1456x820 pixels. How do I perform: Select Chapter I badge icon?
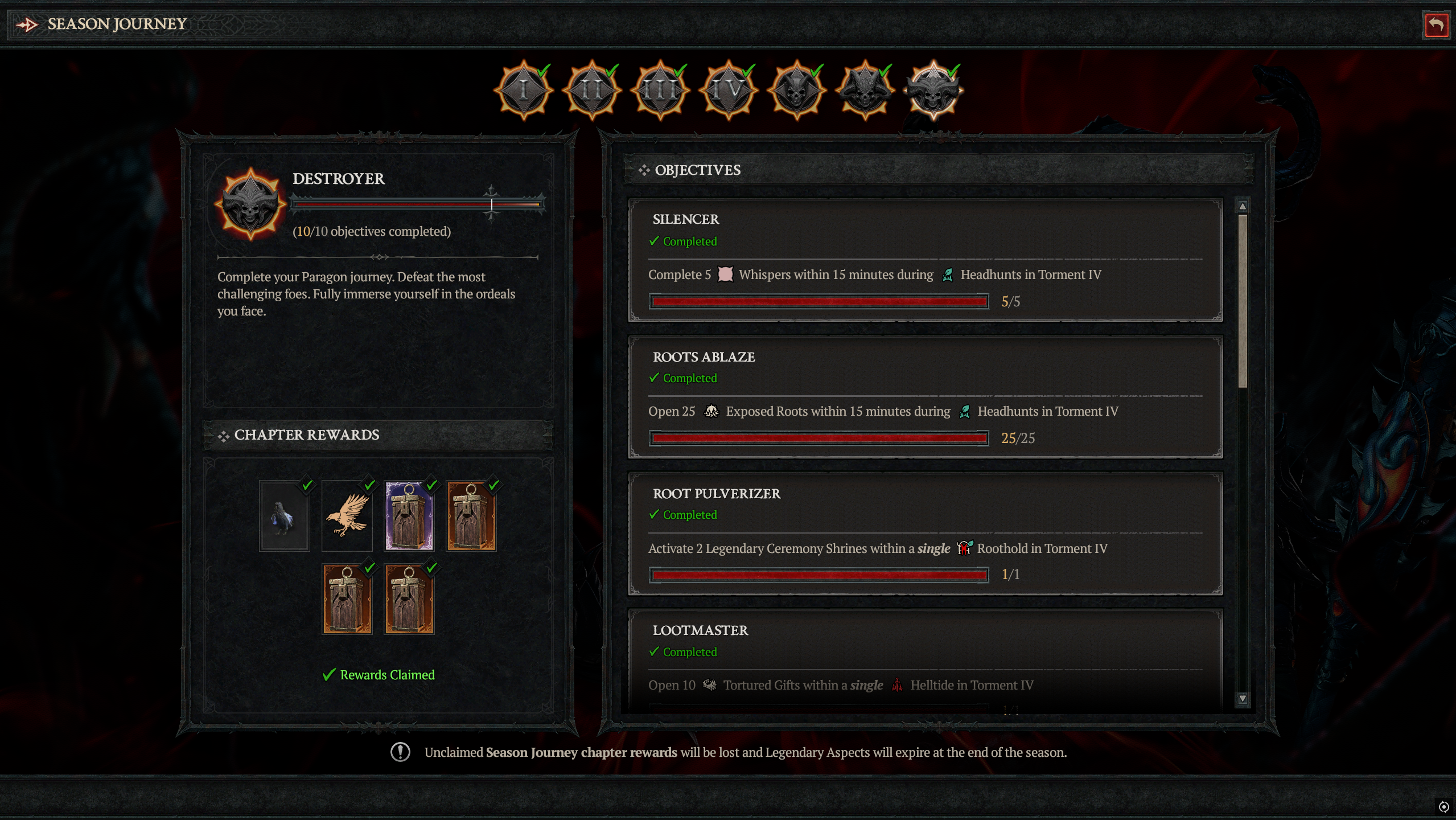coord(524,90)
